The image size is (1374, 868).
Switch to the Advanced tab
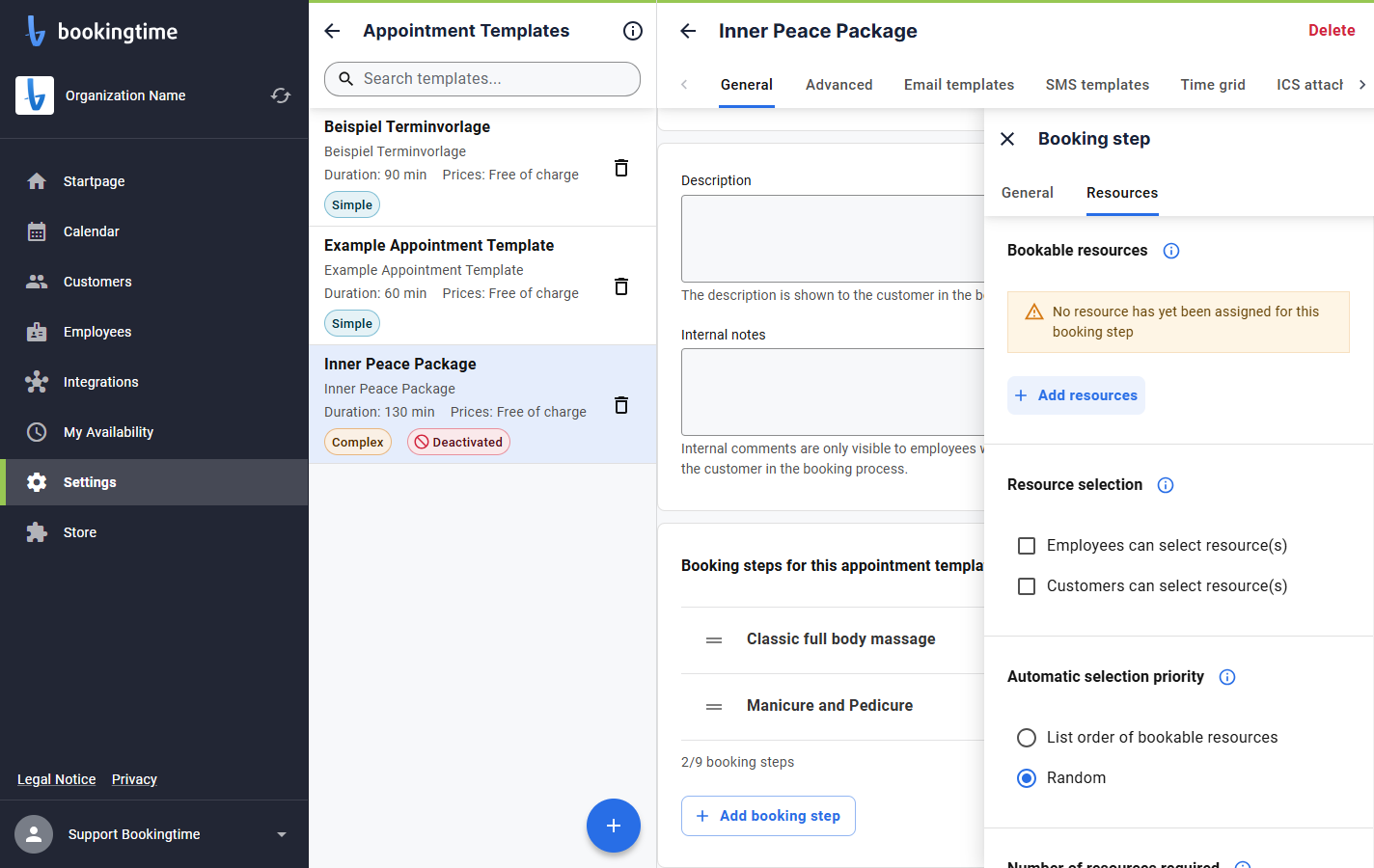coord(839,85)
